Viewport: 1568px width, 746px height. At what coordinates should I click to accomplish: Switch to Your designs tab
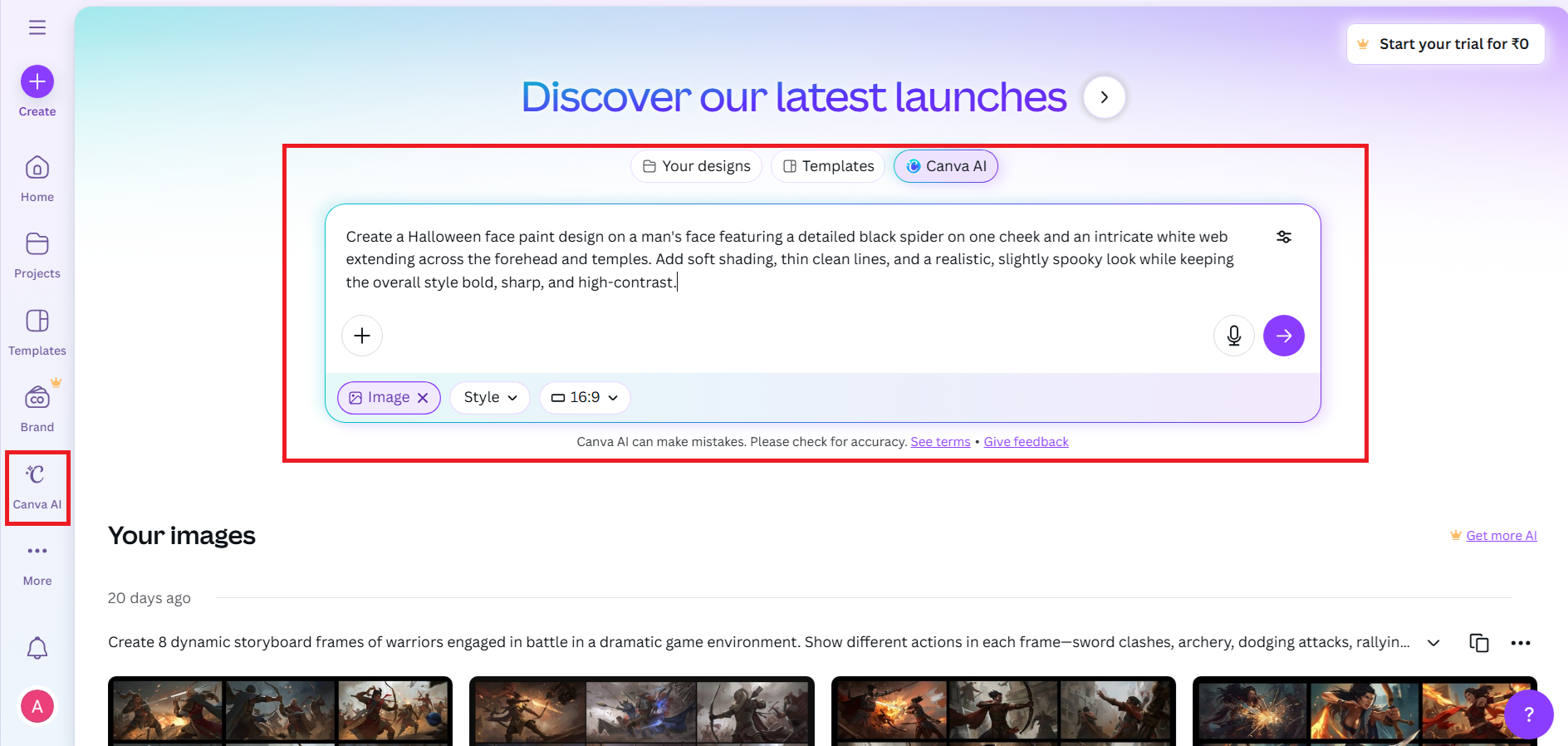click(x=697, y=166)
